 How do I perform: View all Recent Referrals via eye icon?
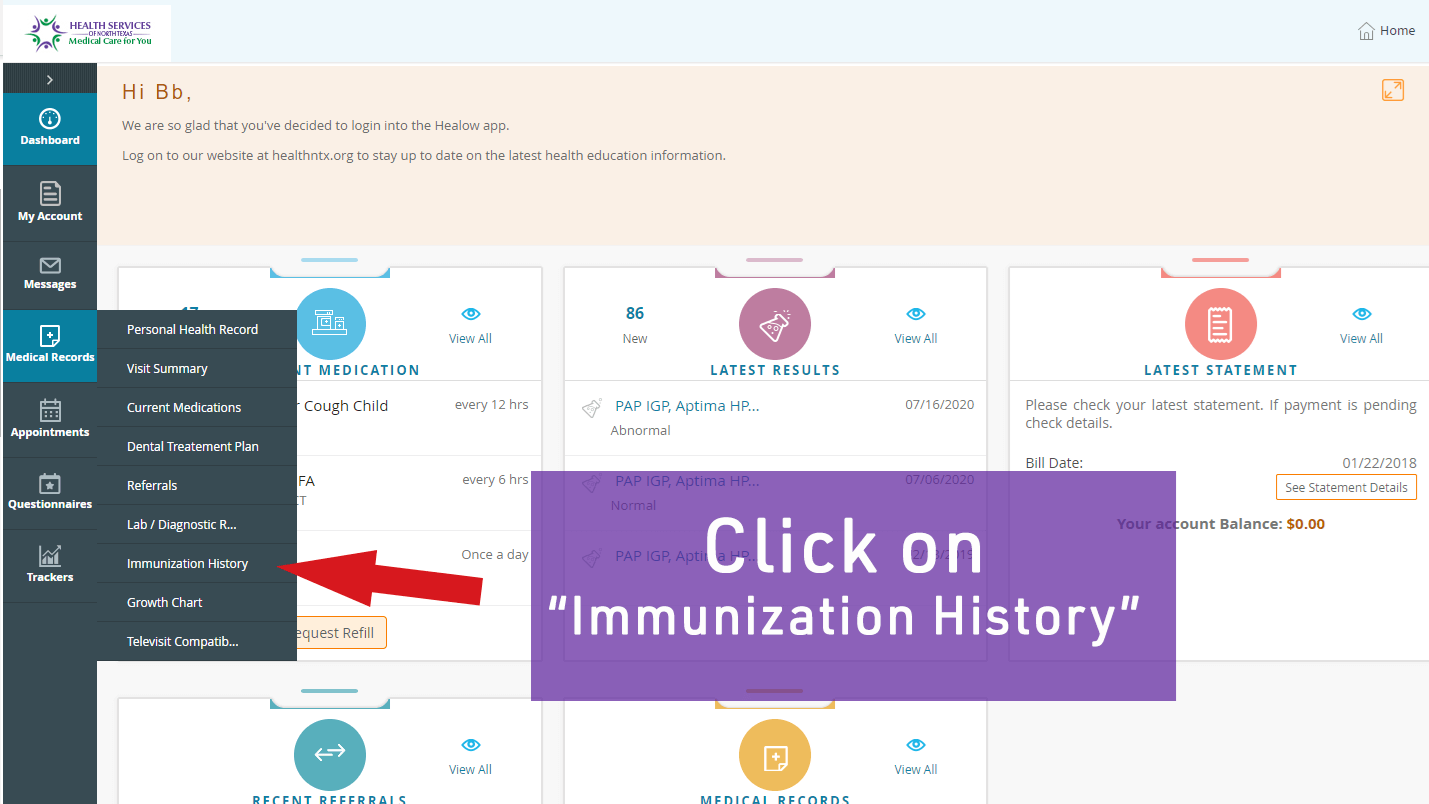[x=470, y=745]
